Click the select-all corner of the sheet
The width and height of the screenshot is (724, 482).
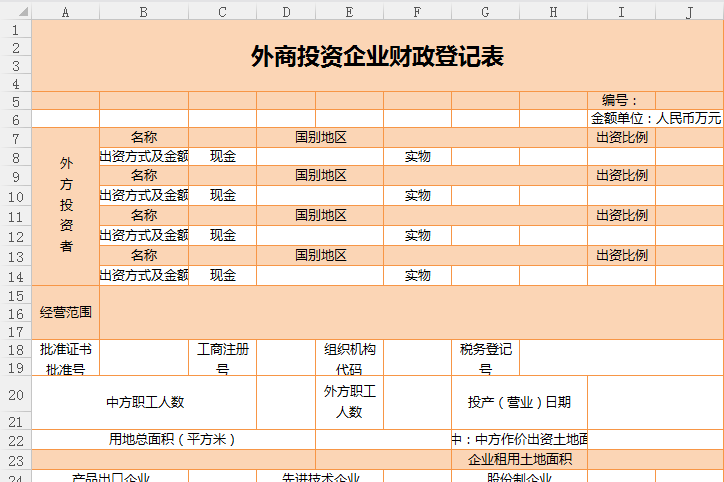point(15,12)
